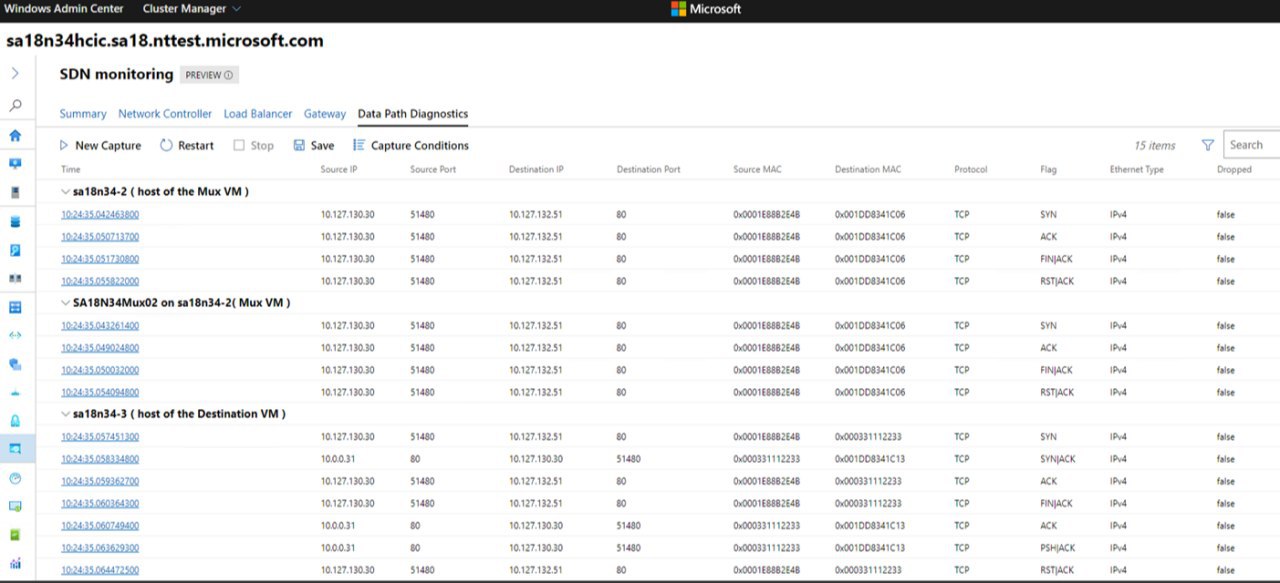Sort by the Source Port column header
The image size is (1280, 583).
tap(433, 170)
